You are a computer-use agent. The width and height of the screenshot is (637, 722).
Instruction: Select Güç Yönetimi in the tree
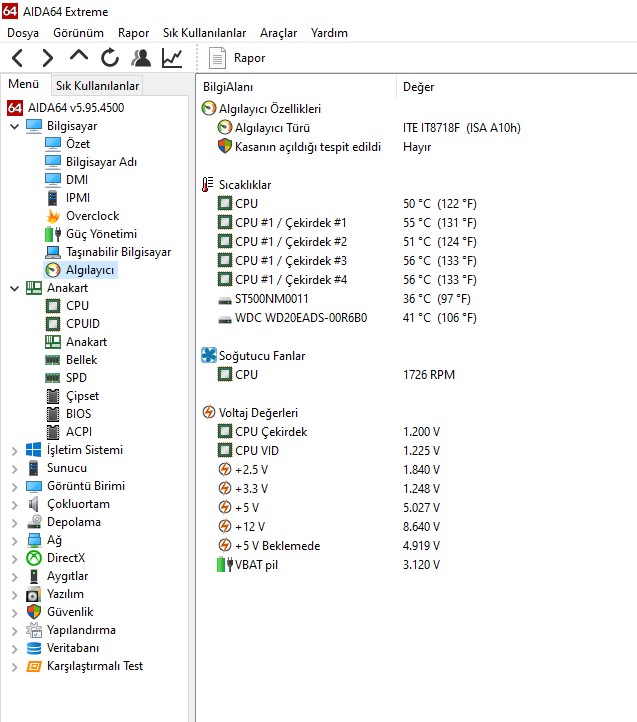click(x=101, y=234)
